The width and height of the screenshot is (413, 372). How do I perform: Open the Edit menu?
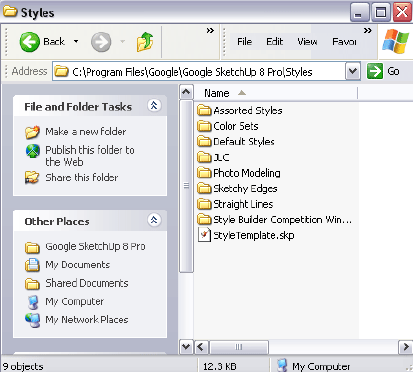tap(274, 42)
